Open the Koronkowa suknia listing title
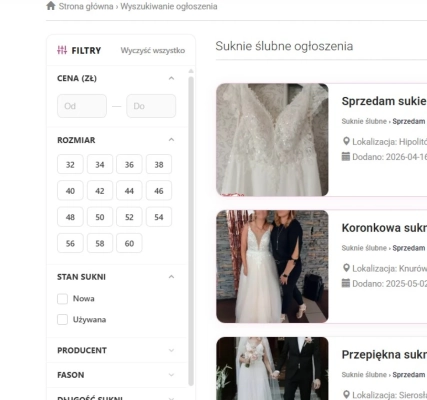This screenshot has height=400, width=427. pyautogui.click(x=384, y=228)
